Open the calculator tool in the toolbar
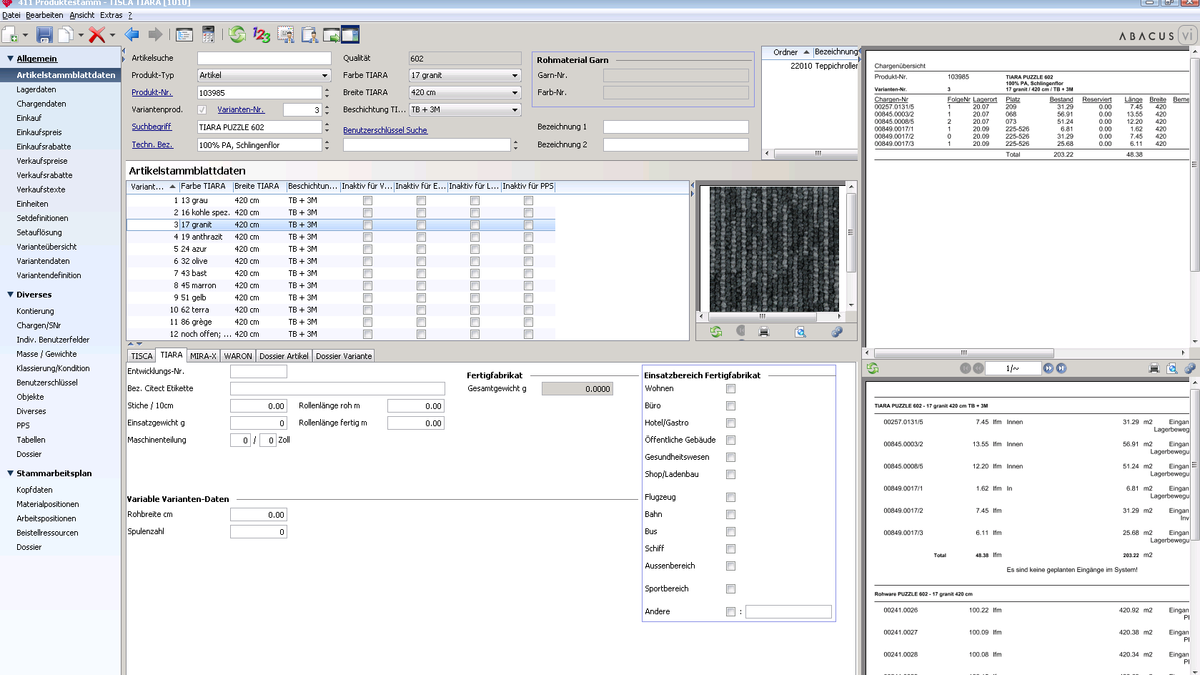 point(208,35)
